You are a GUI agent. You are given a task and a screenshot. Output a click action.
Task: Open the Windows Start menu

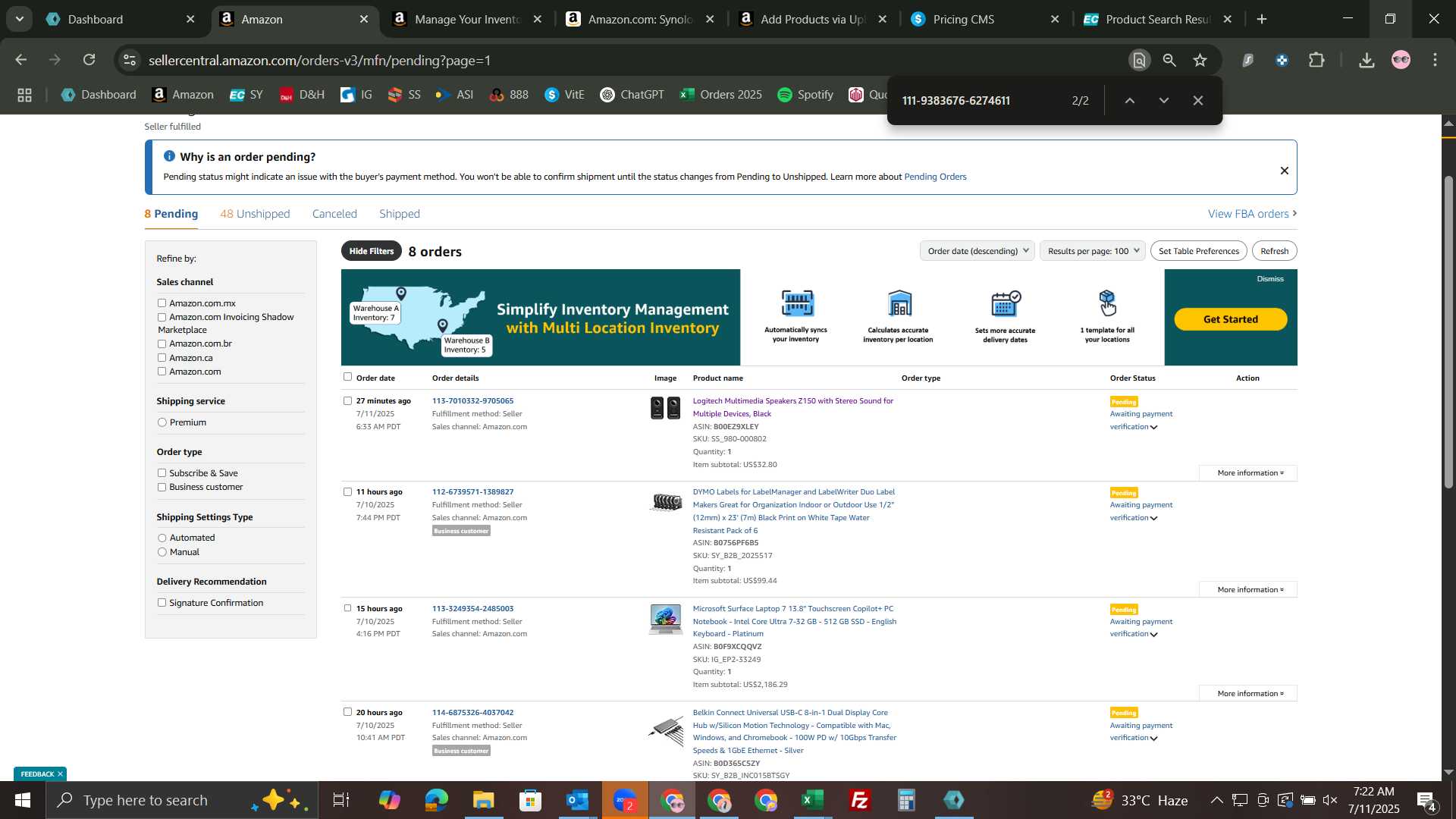pyautogui.click(x=22, y=800)
